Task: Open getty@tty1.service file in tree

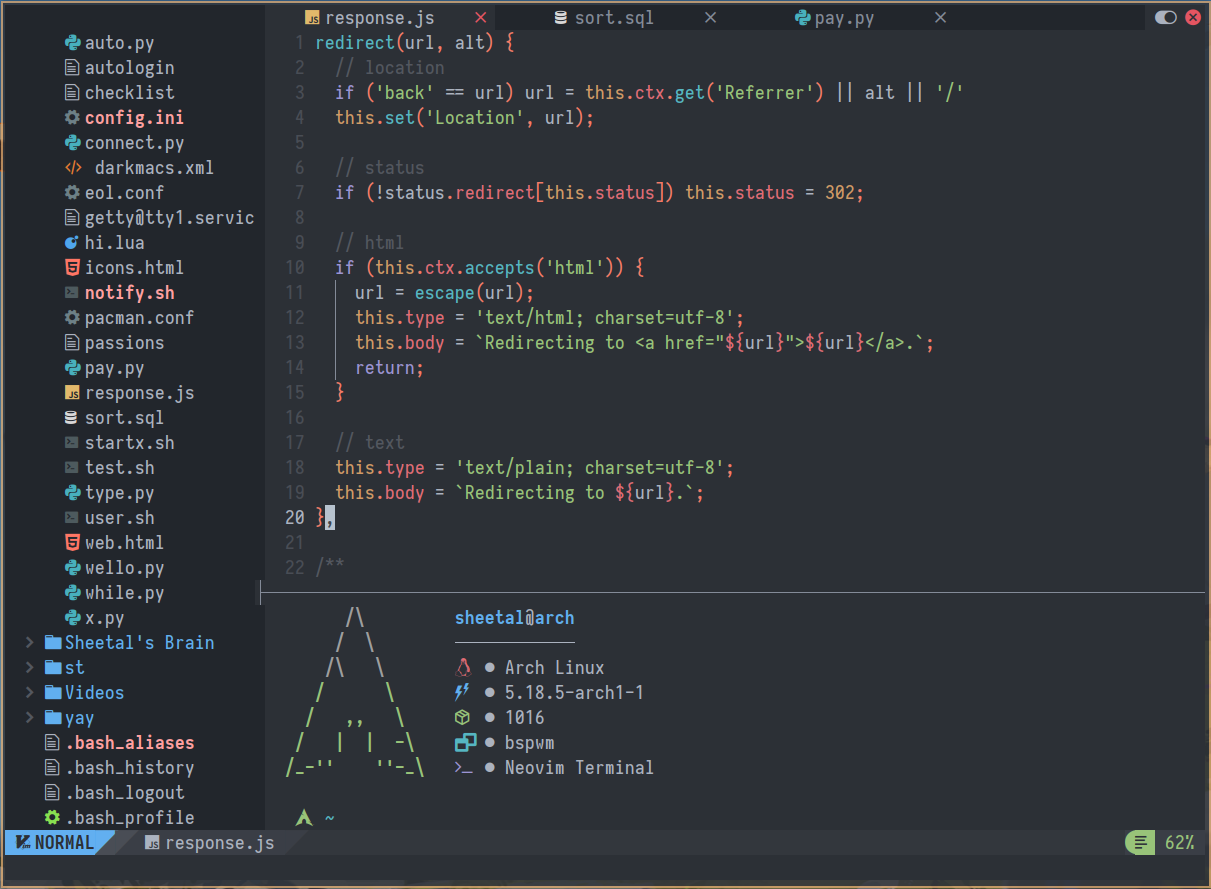Action: pyautogui.click(x=169, y=218)
